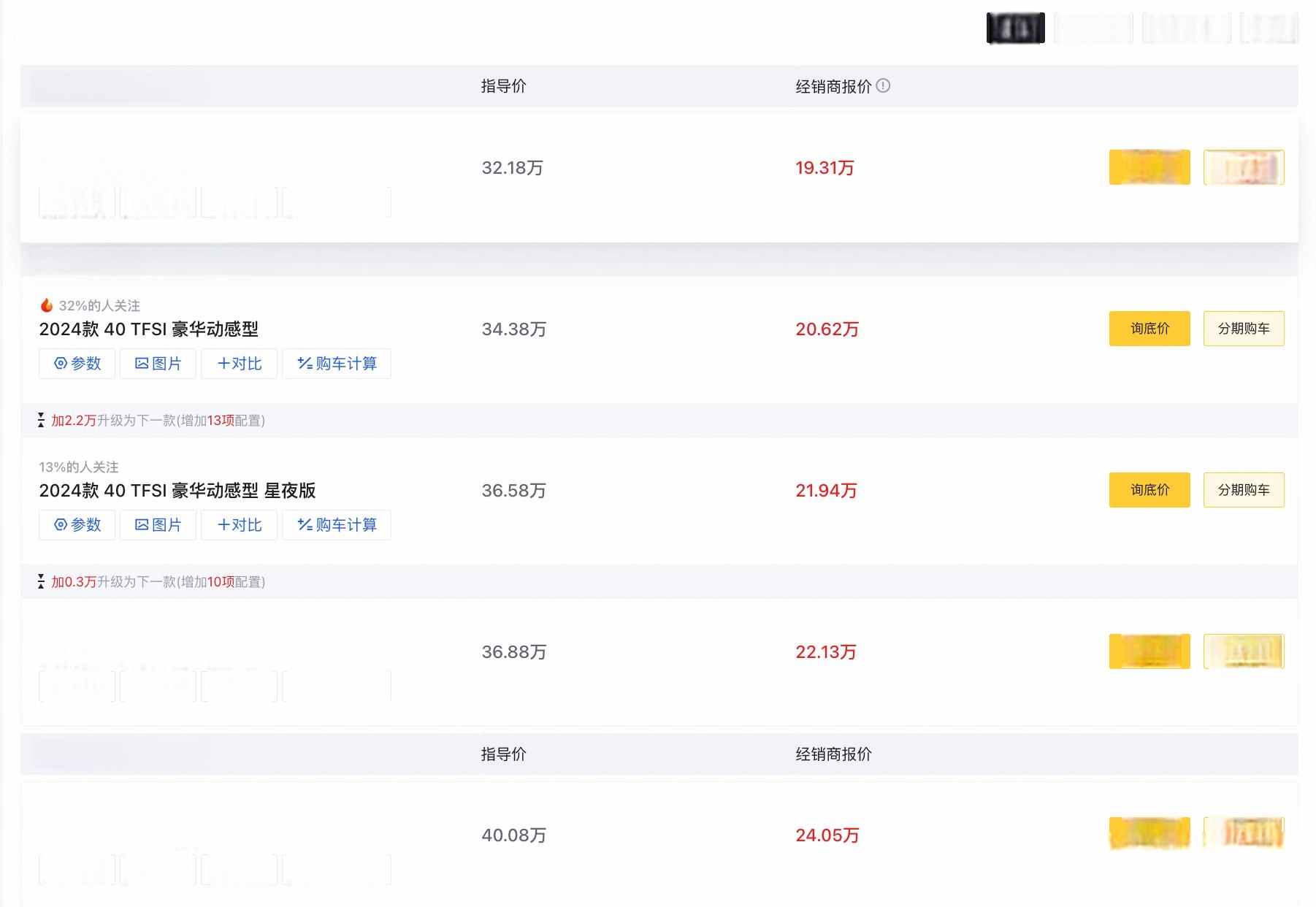This screenshot has height=907, width=1316.
Task: Expand the 加0.3万 upgrade comparison row
Action: pos(158,582)
